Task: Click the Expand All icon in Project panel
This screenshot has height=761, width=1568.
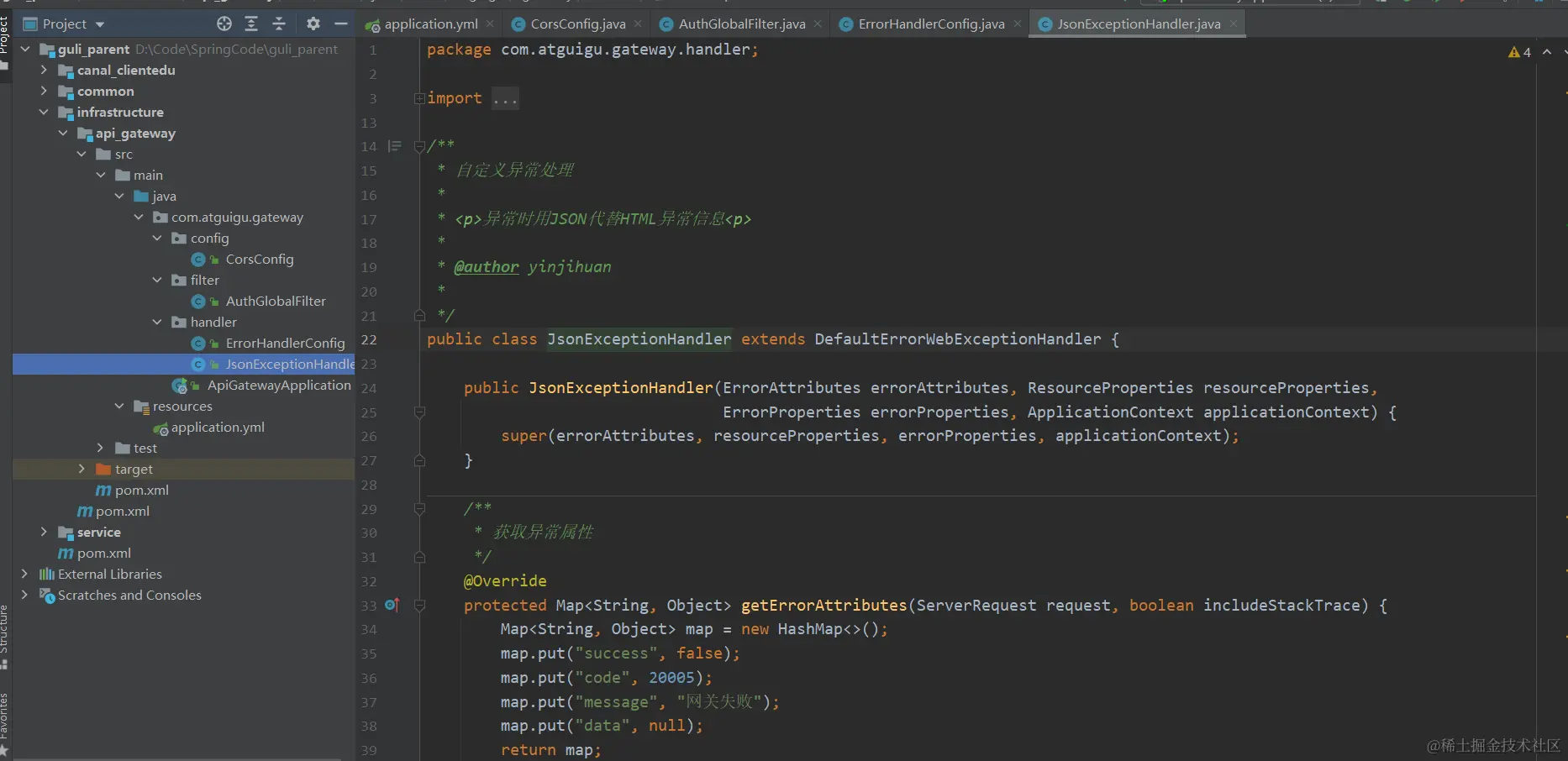Action: pos(251,24)
